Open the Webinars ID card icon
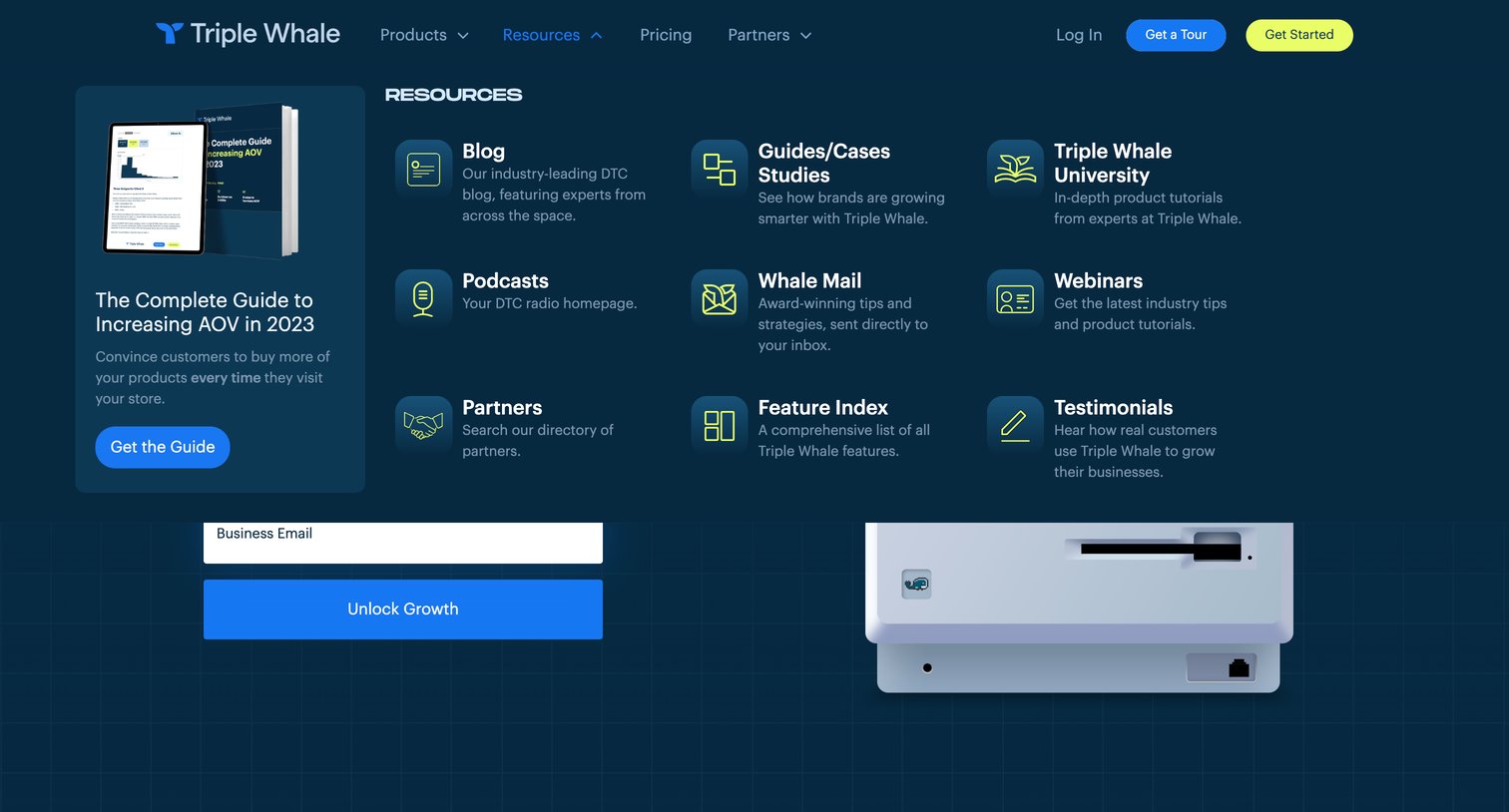 click(1015, 298)
